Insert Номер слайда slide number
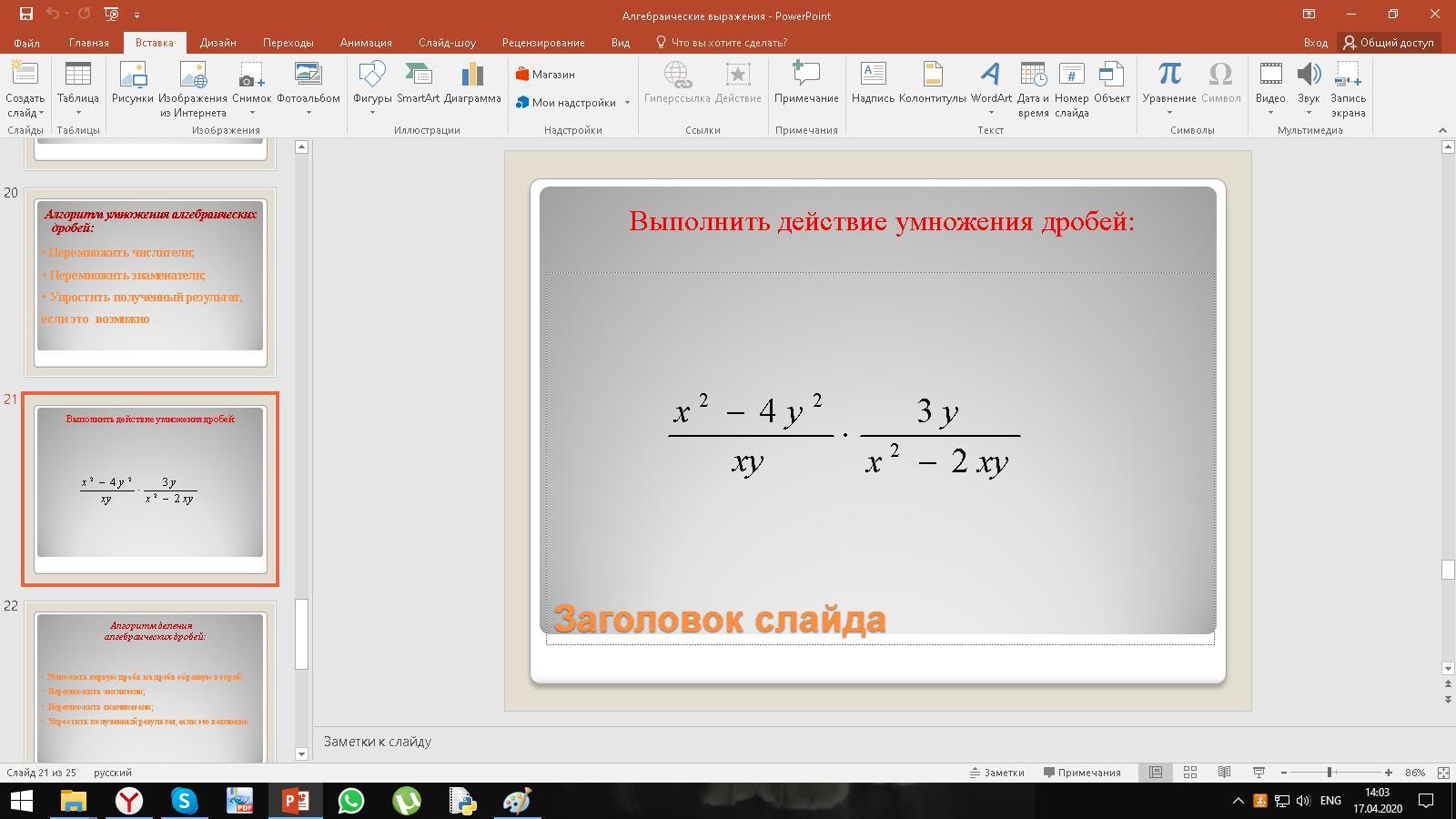 click(x=1072, y=89)
